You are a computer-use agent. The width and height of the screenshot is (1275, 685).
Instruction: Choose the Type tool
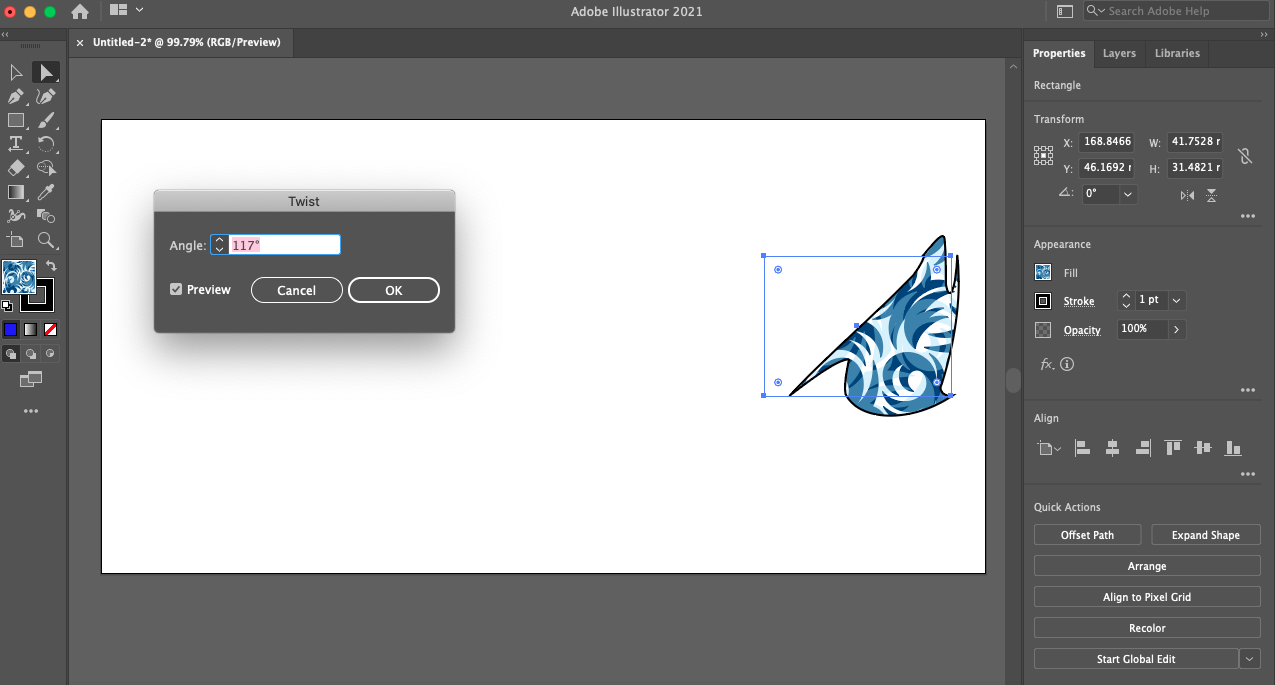point(16,144)
